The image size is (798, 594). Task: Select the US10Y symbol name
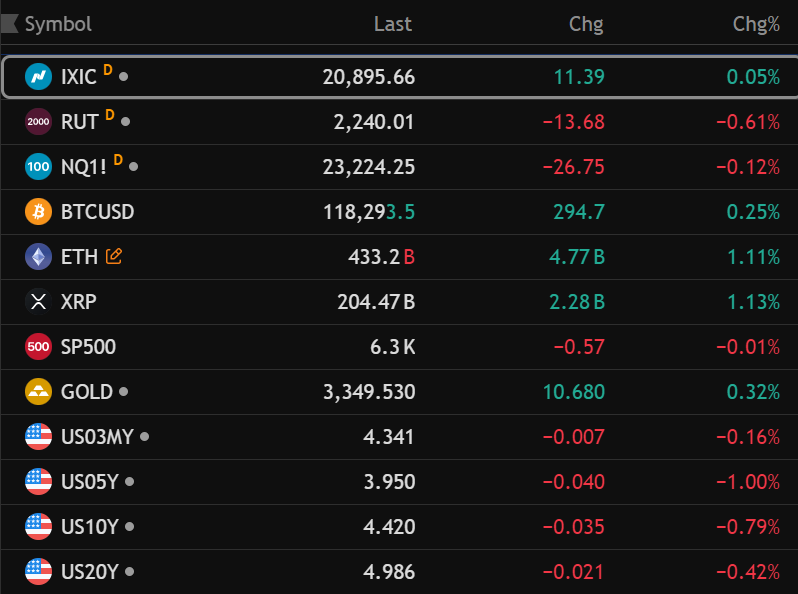90,527
